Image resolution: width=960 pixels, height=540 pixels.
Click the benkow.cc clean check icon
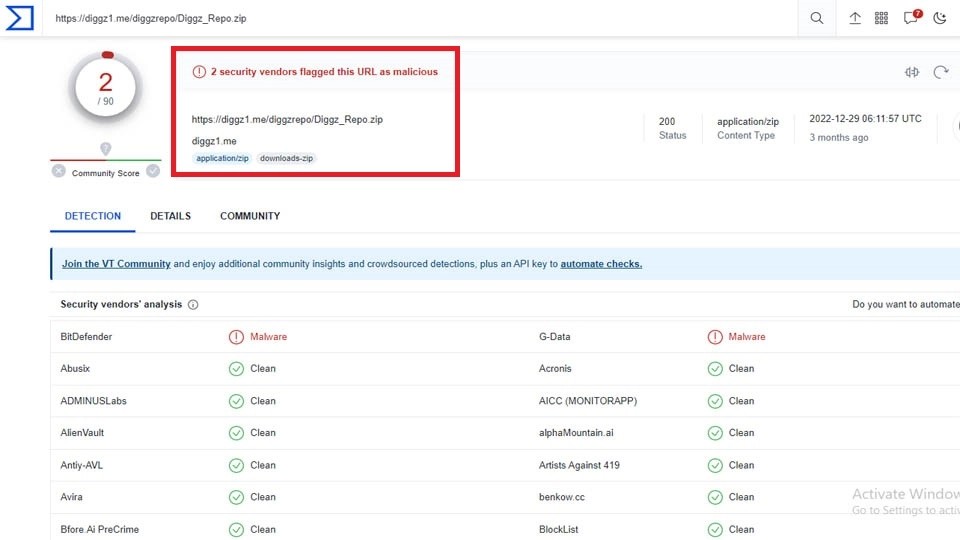click(715, 497)
